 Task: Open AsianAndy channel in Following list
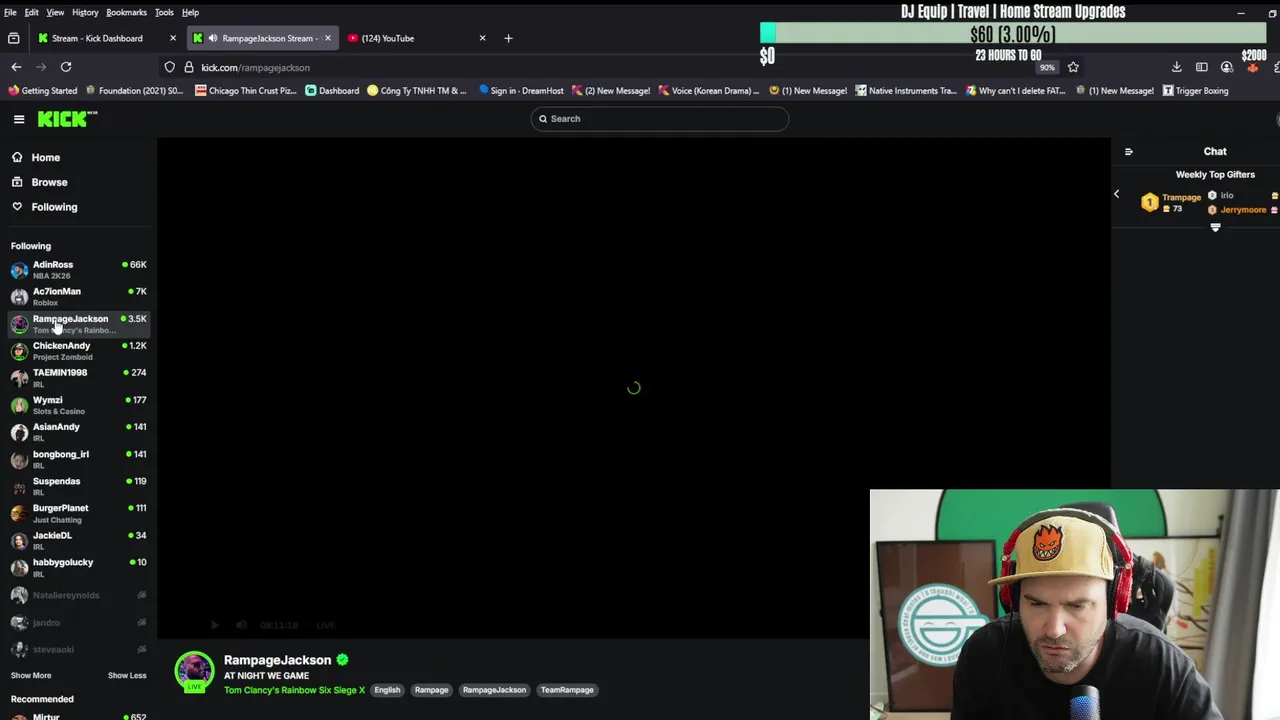point(78,432)
